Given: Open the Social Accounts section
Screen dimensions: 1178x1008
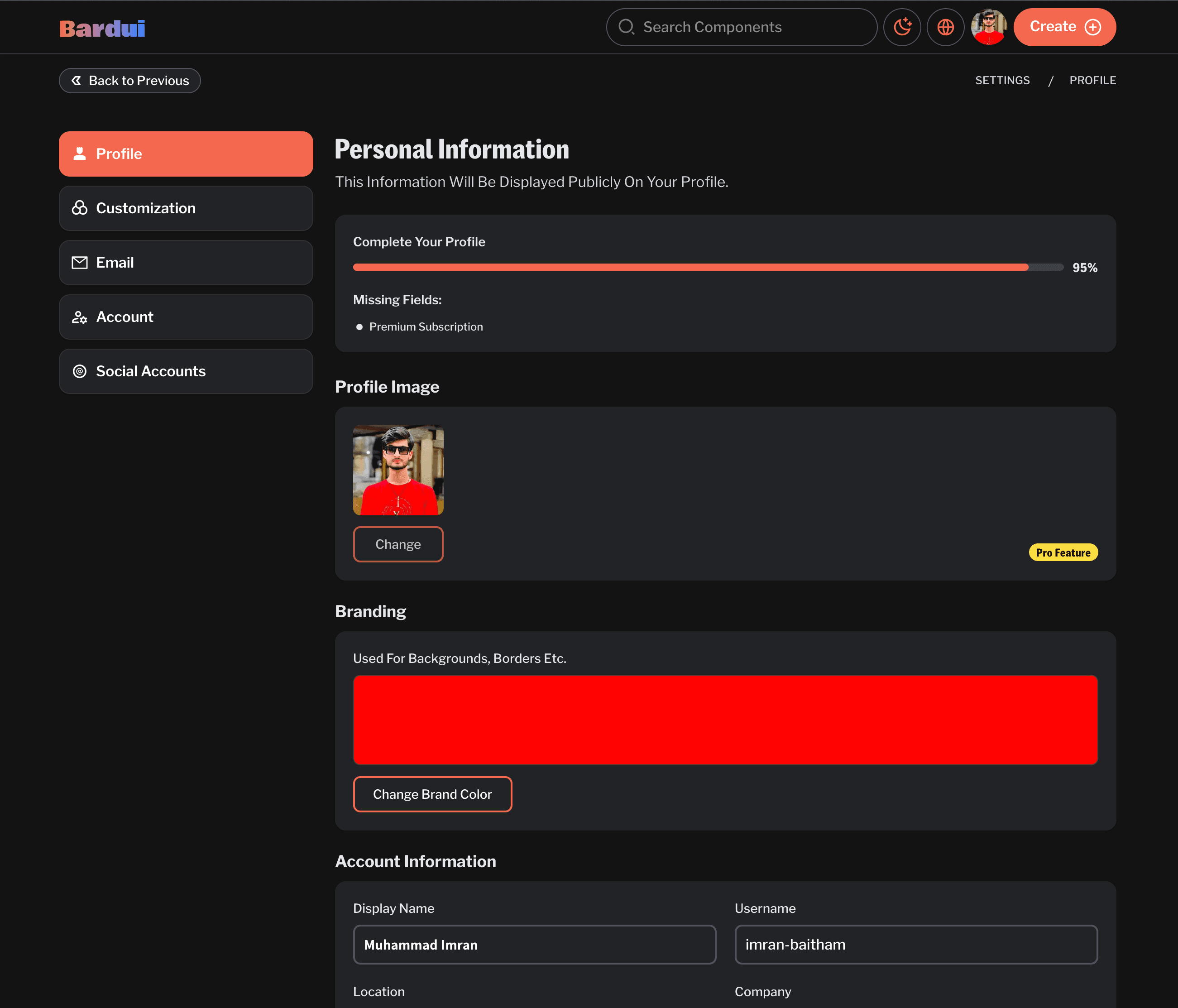Looking at the screenshot, I should [186, 371].
